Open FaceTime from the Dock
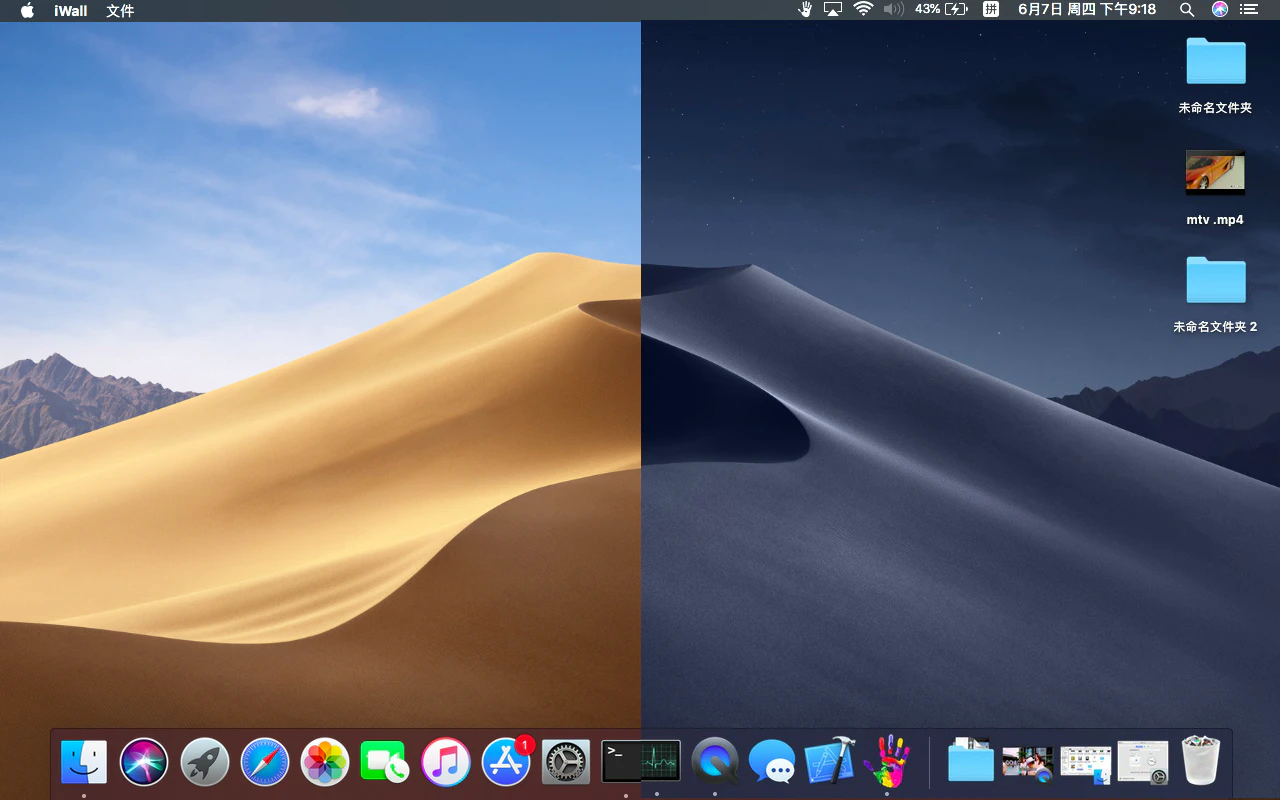Viewport: 1280px width, 800px height. coord(385,762)
